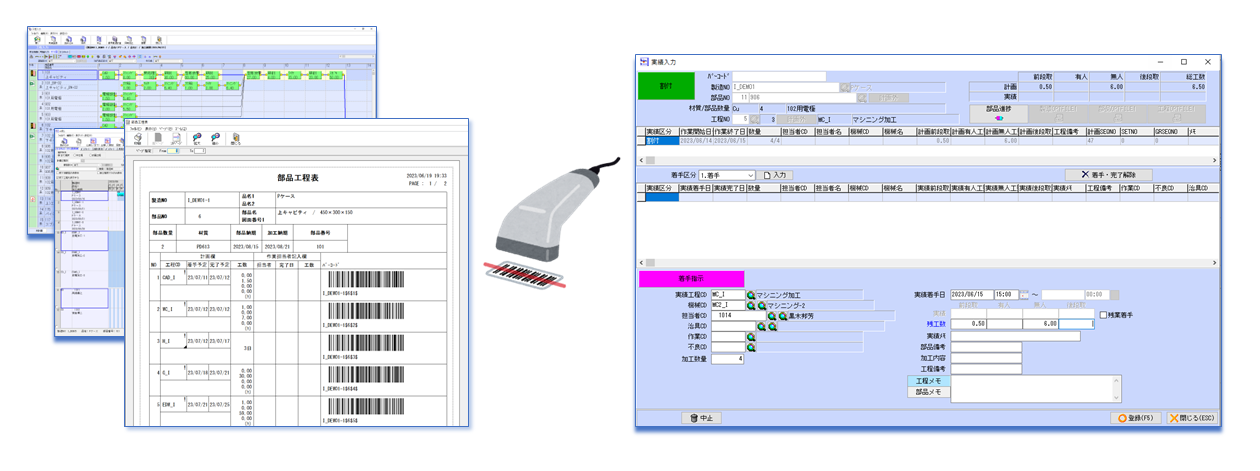Click memo area scroll down arrow
Image resolution: width=1260 pixels, height=471 pixels.
click(x=1117, y=399)
